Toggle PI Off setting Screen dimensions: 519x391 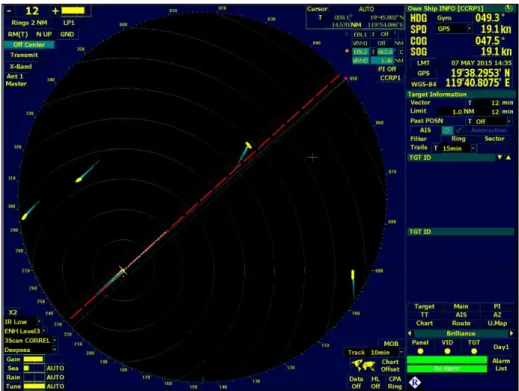tap(387, 69)
